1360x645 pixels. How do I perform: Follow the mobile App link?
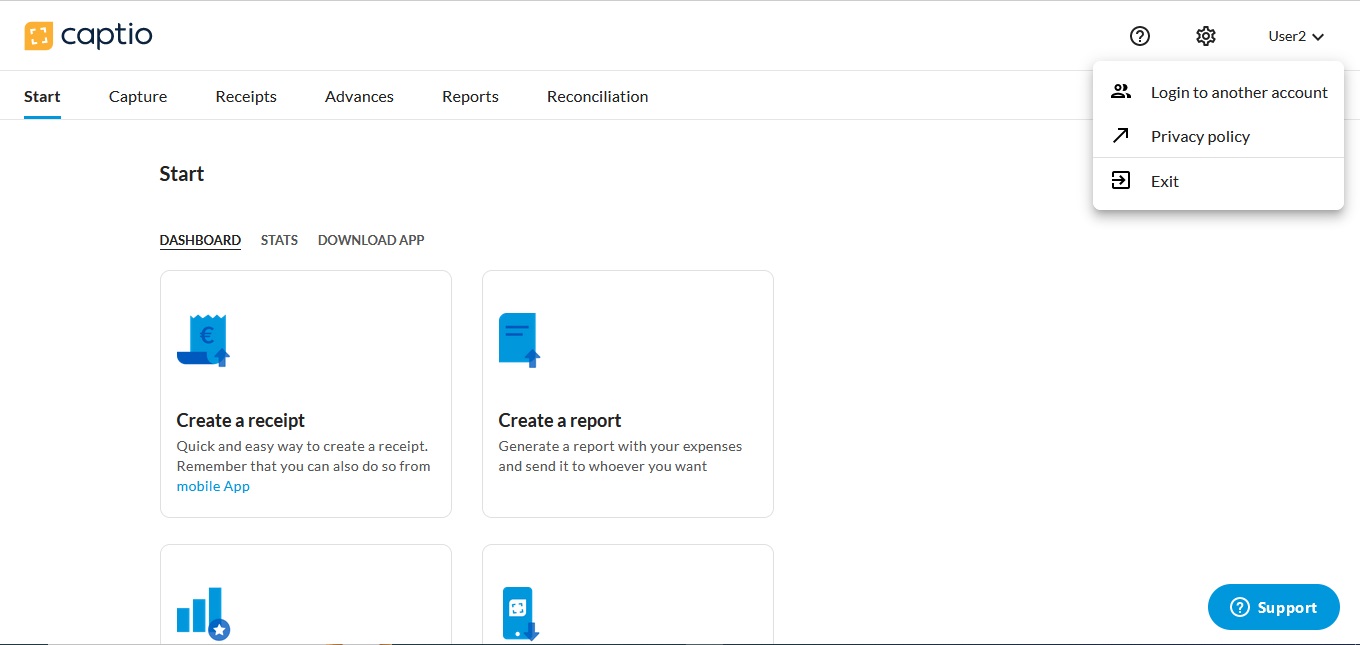click(x=213, y=486)
